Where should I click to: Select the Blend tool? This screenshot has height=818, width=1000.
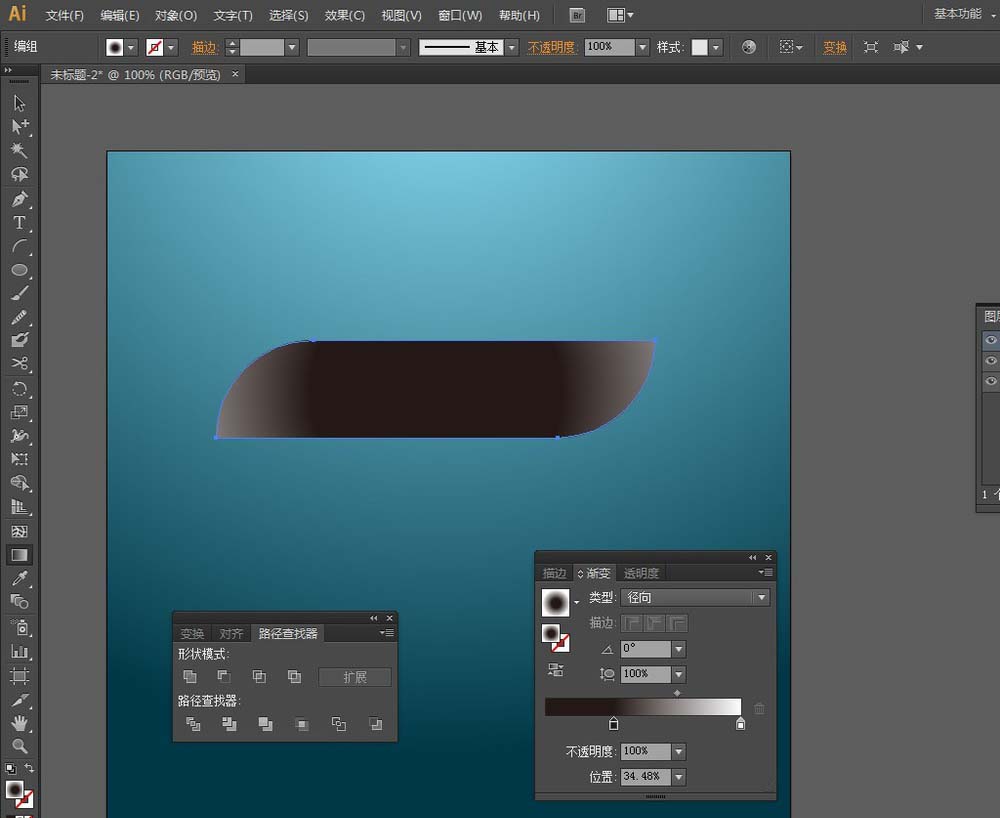(x=19, y=601)
